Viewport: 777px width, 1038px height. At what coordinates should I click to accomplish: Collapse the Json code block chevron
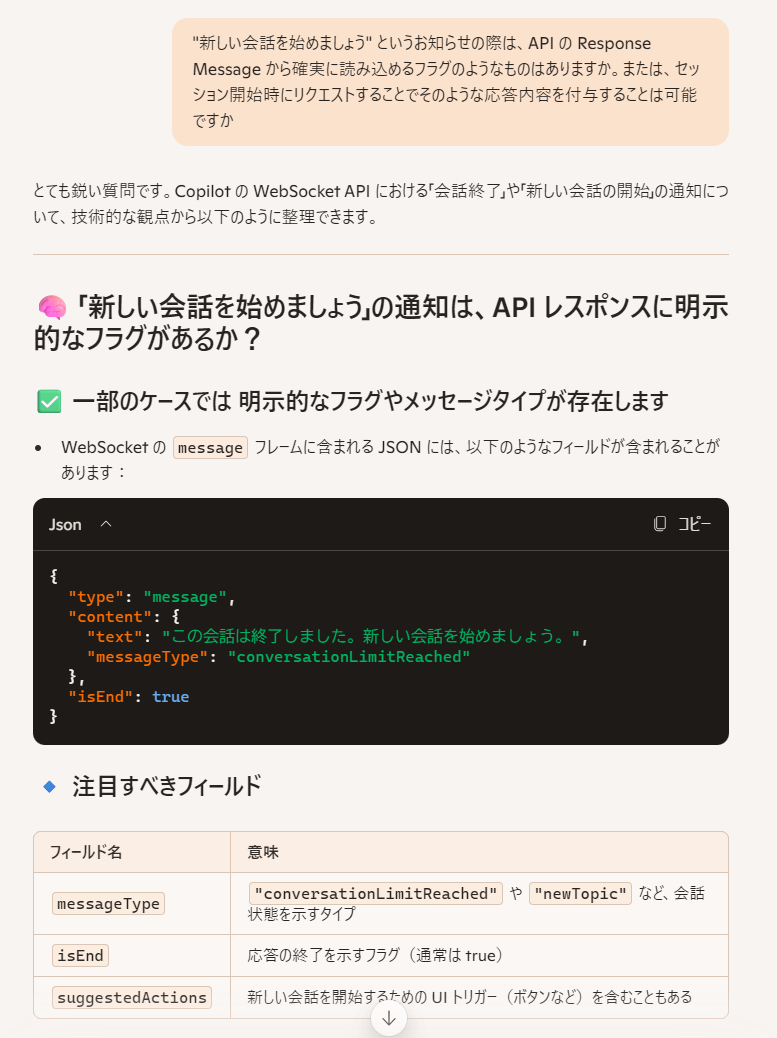[106, 524]
